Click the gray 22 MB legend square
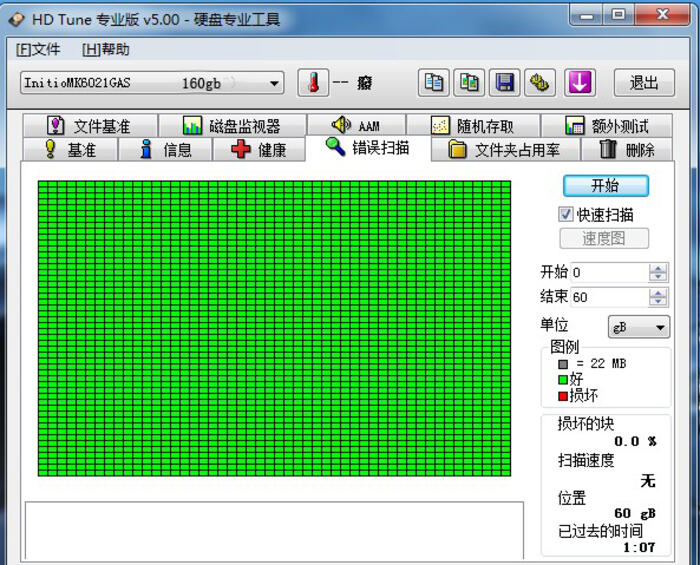 (563, 364)
